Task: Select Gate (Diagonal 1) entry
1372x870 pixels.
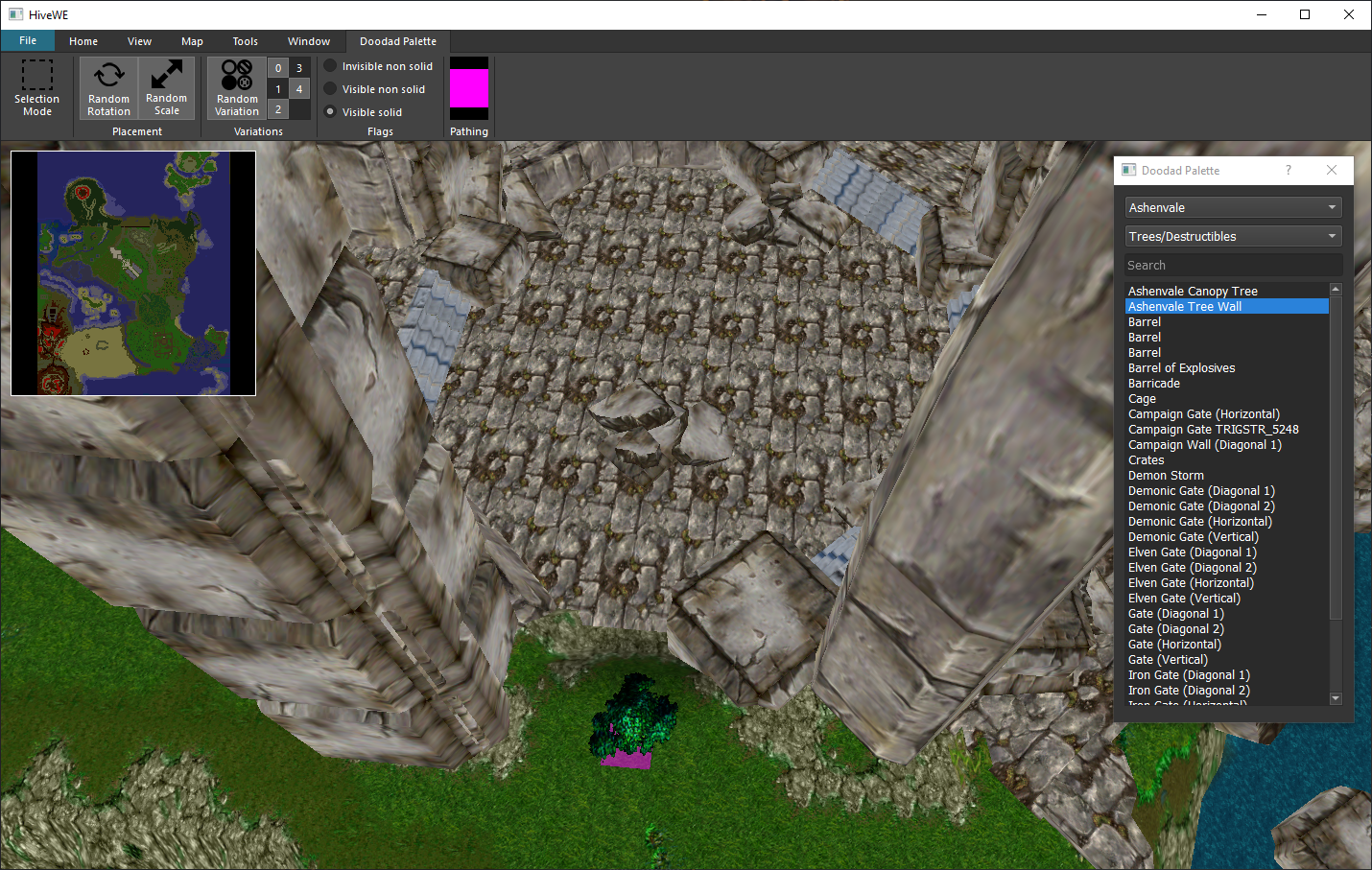Action: click(x=1227, y=613)
